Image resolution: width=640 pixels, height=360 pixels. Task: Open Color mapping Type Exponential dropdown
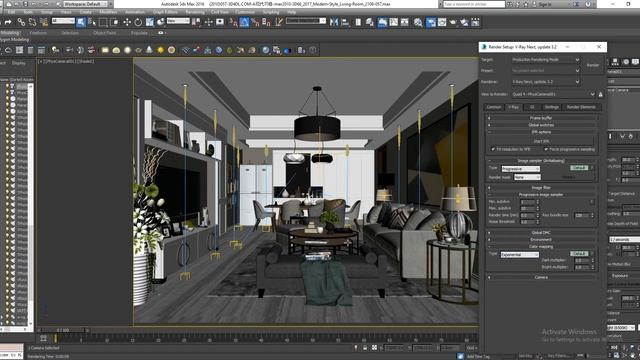(x=520, y=254)
